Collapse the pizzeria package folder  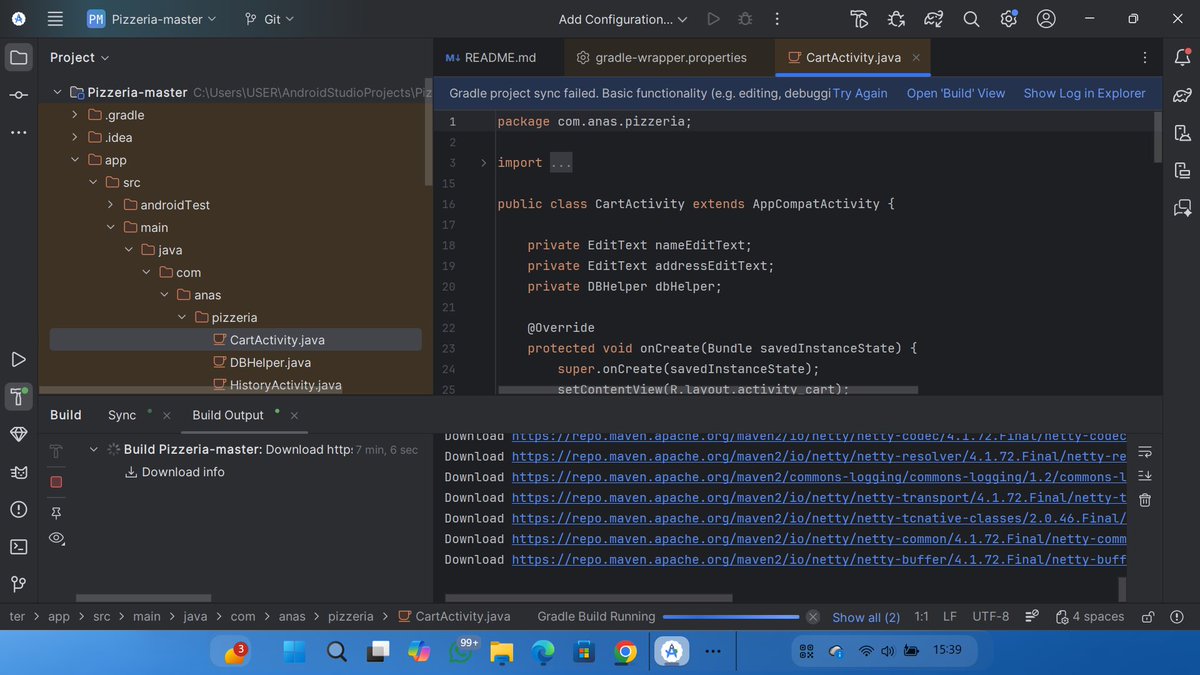point(182,317)
